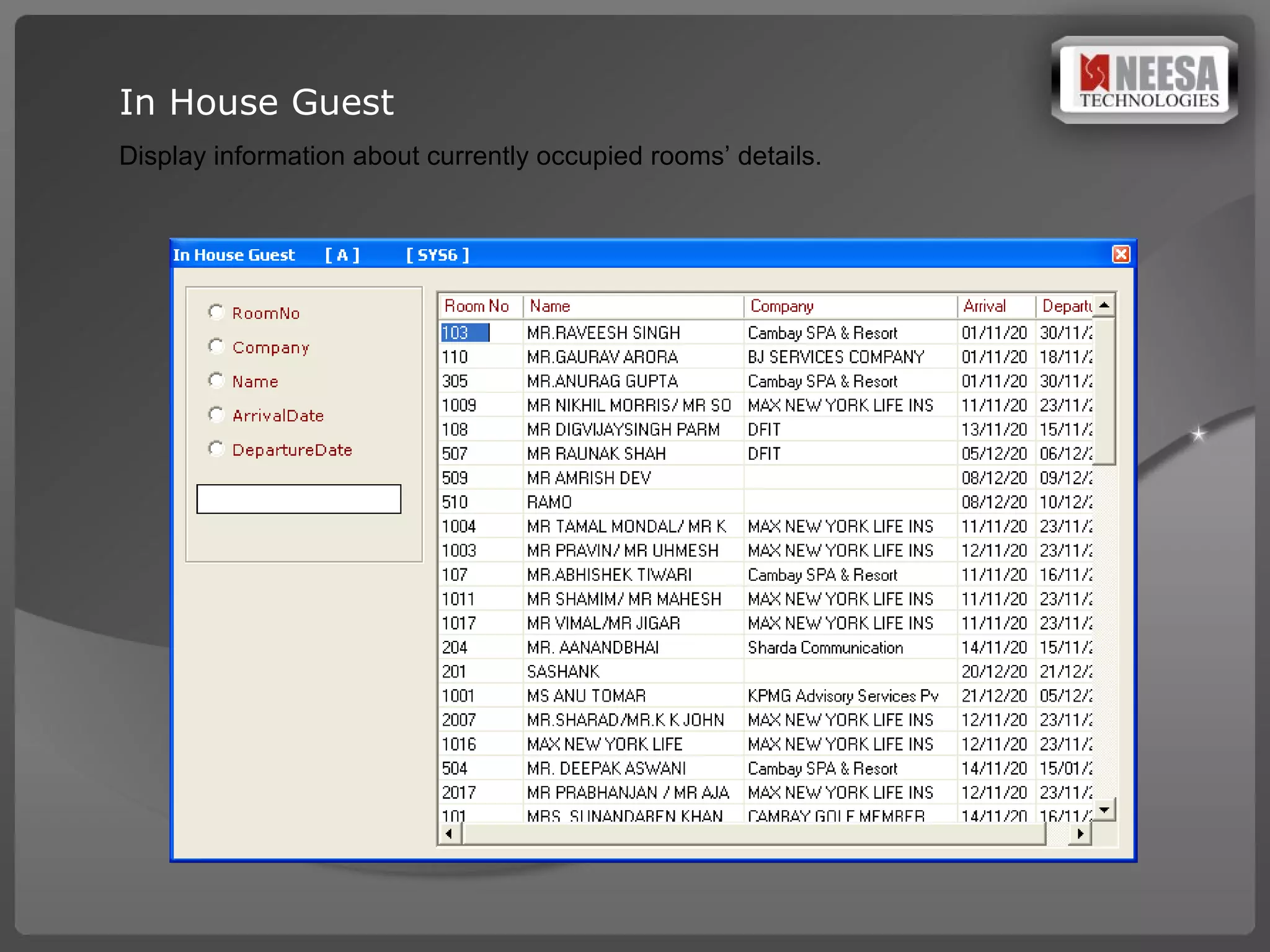Click MR.SHARAD/MR.K K JOHN name
Image resolution: width=1270 pixels, height=952 pixels.
(x=625, y=720)
